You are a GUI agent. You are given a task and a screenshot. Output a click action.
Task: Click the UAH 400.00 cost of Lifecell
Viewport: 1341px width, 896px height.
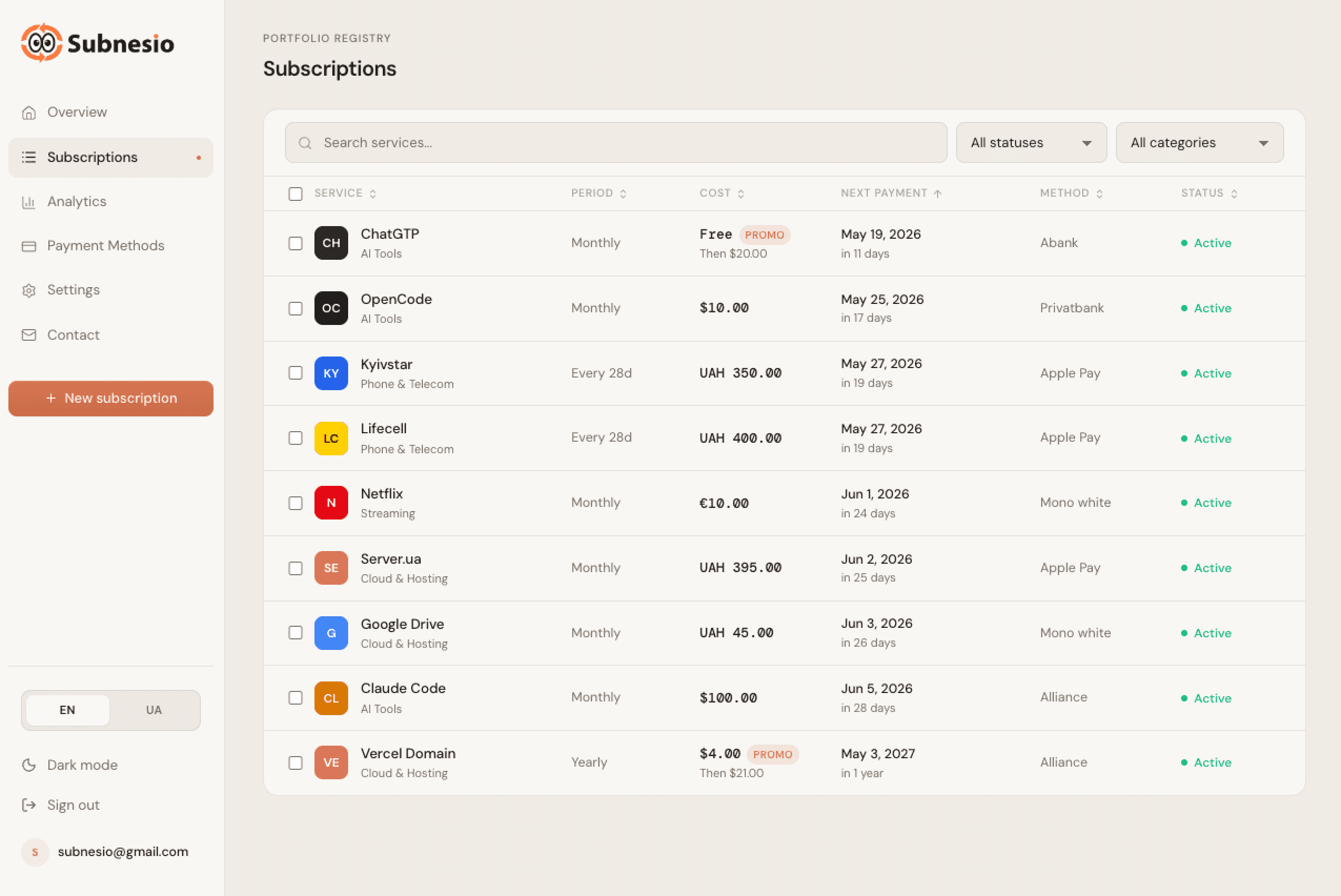click(740, 439)
